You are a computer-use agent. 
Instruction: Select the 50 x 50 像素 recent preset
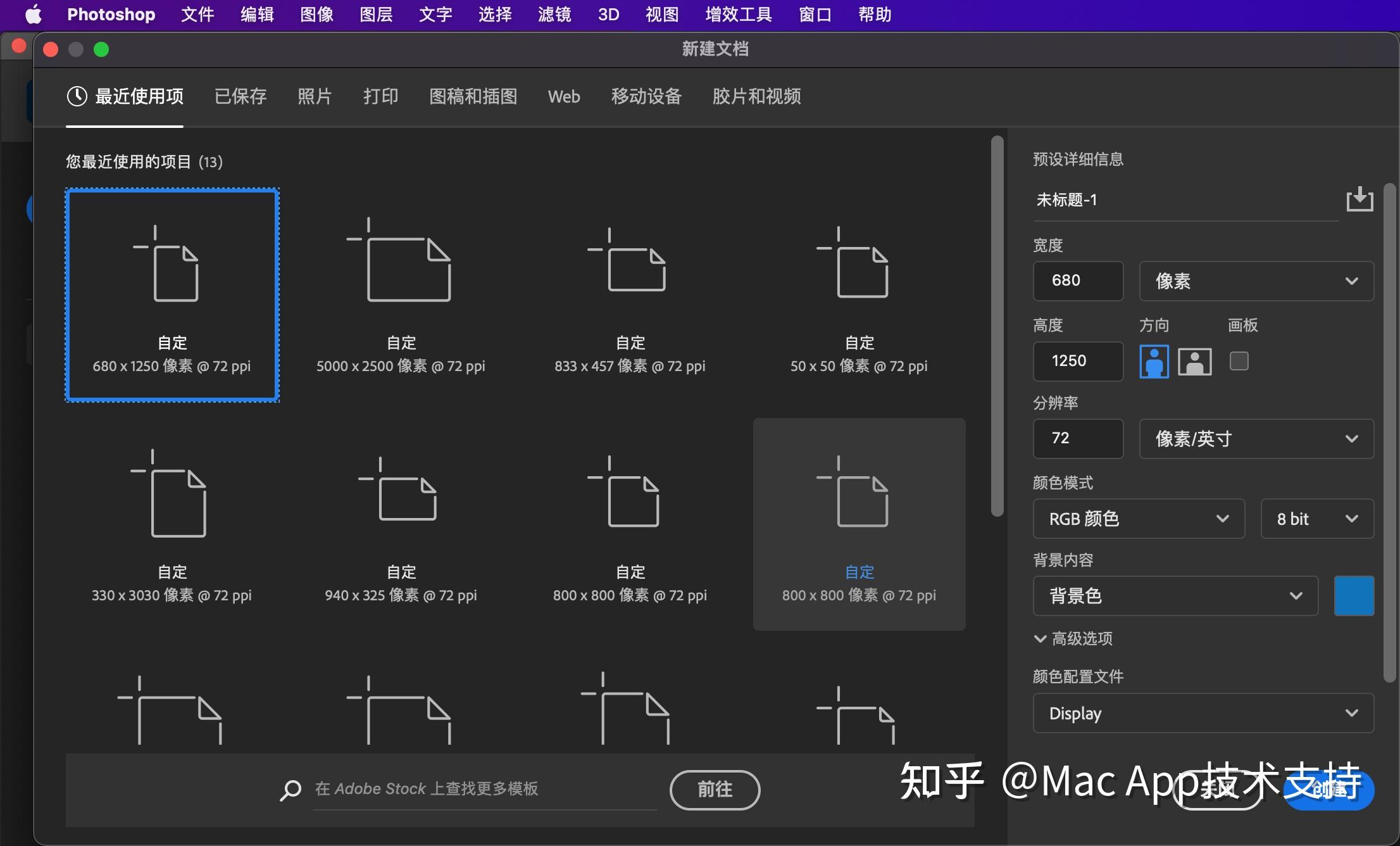(858, 291)
